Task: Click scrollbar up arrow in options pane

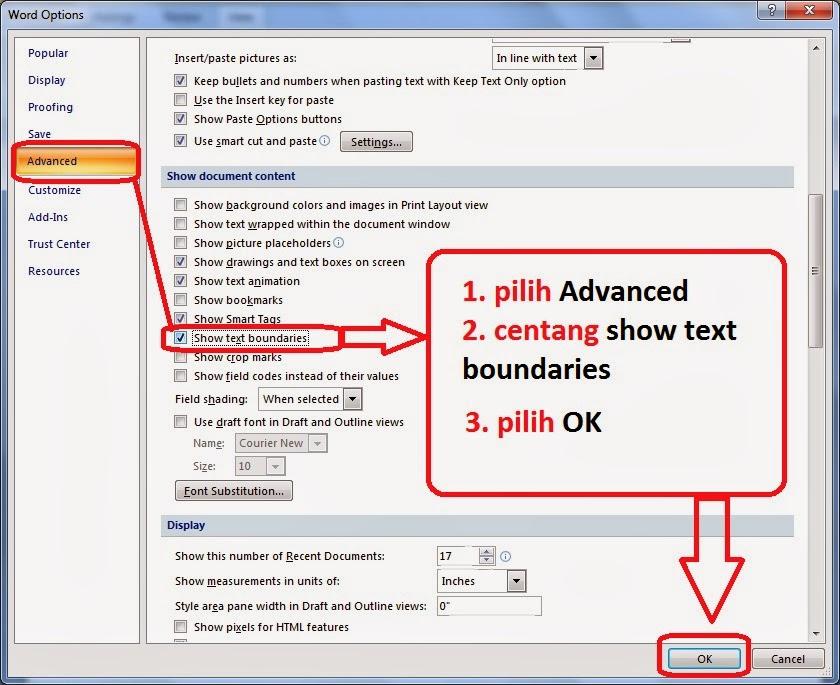Action: [816, 48]
